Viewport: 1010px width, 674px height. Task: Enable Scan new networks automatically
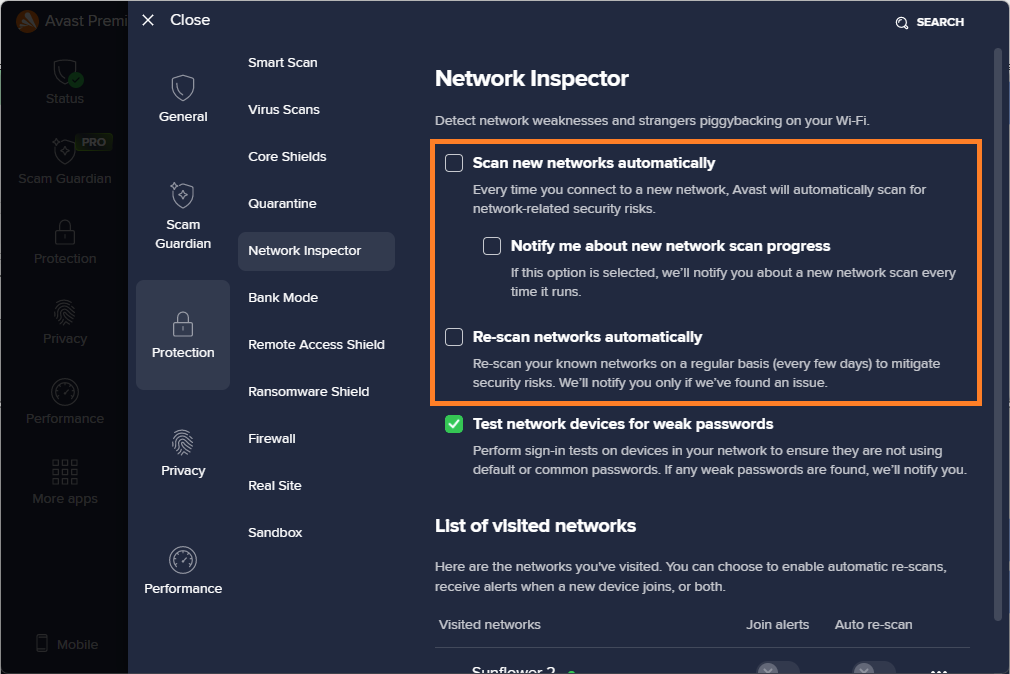454,163
